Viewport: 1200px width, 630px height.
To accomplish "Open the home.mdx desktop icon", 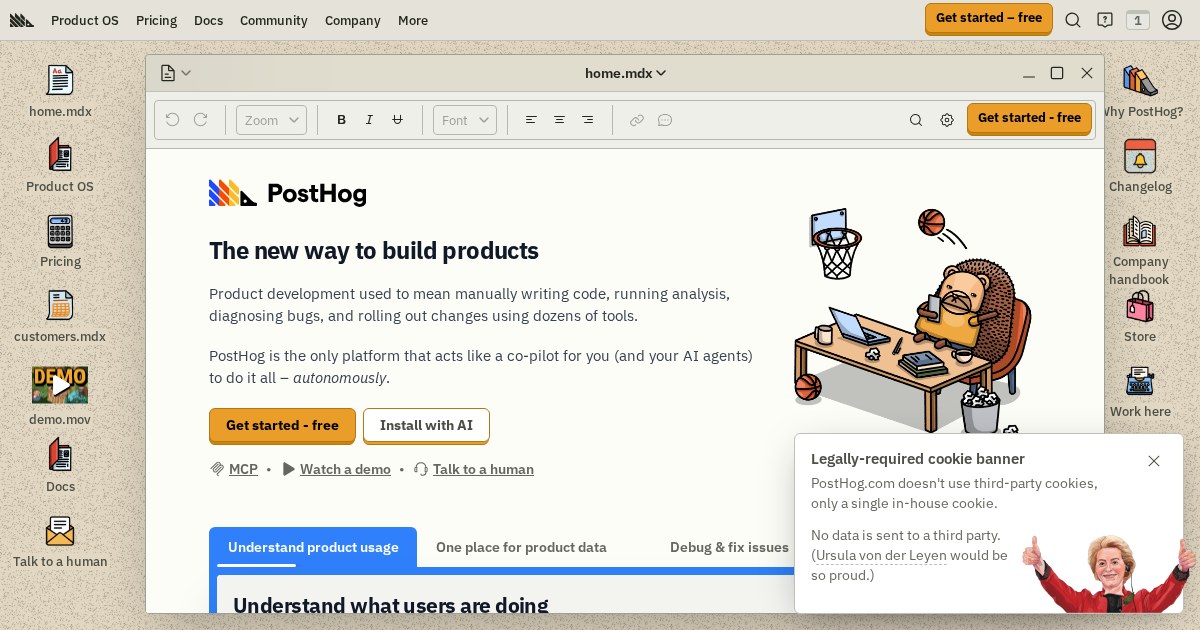I will click(x=60, y=91).
